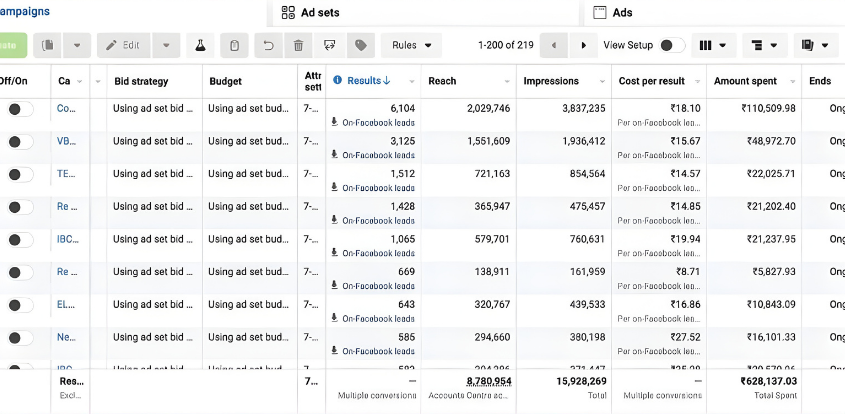This screenshot has width=845, height=414.
Task: Open dropdown arrow next to Edit button
Action: click(167, 46)
